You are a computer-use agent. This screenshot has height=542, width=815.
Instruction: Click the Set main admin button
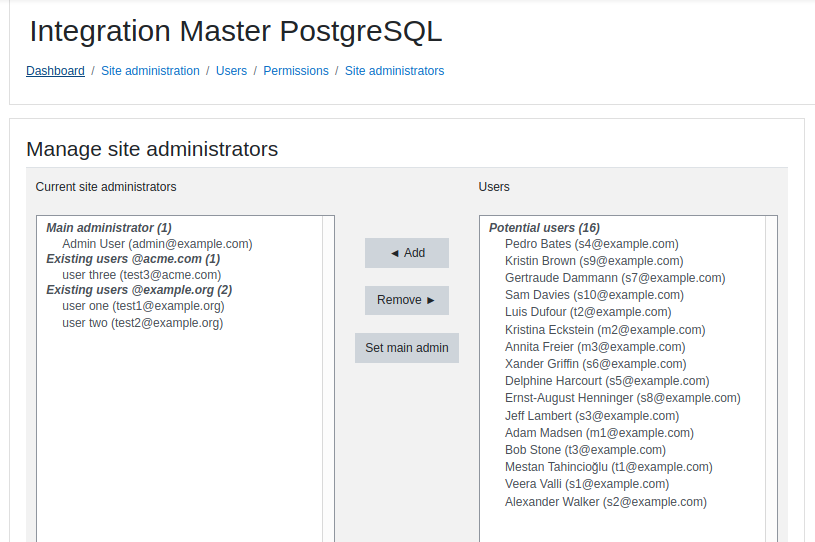[x=406, y=348]
